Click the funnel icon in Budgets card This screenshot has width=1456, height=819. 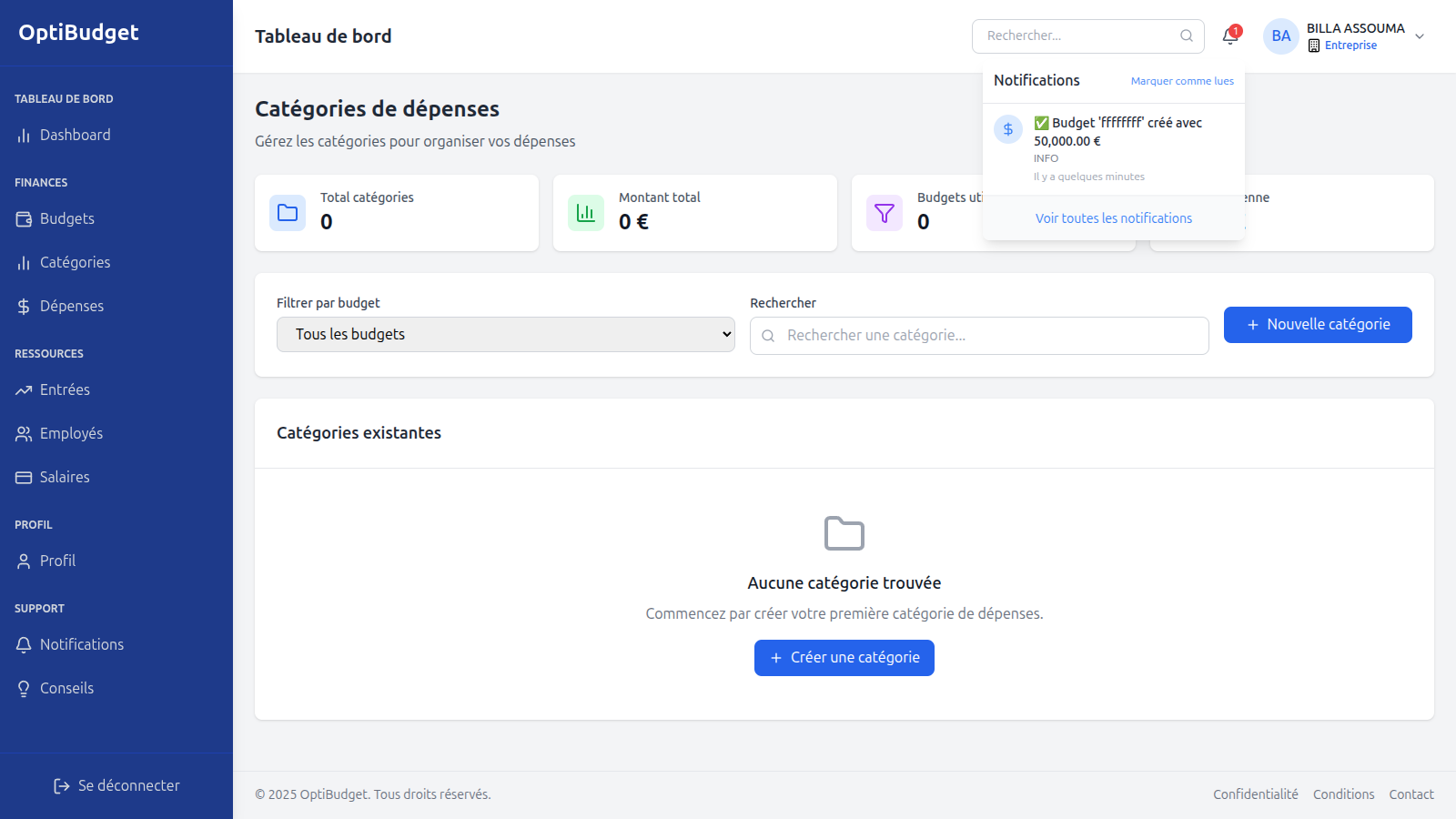pos(884,213)
